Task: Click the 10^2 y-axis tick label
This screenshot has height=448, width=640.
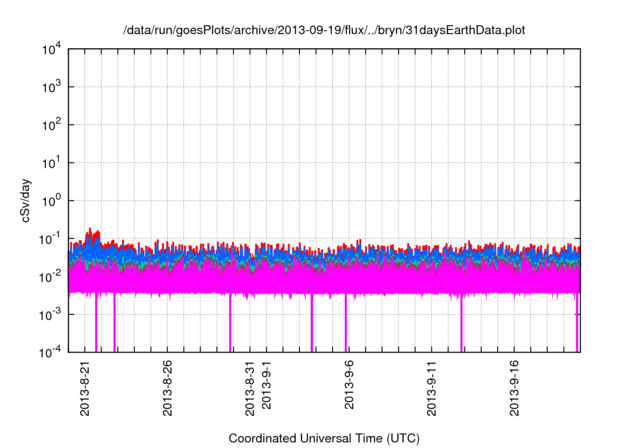Action: click(x=51, y=125)
